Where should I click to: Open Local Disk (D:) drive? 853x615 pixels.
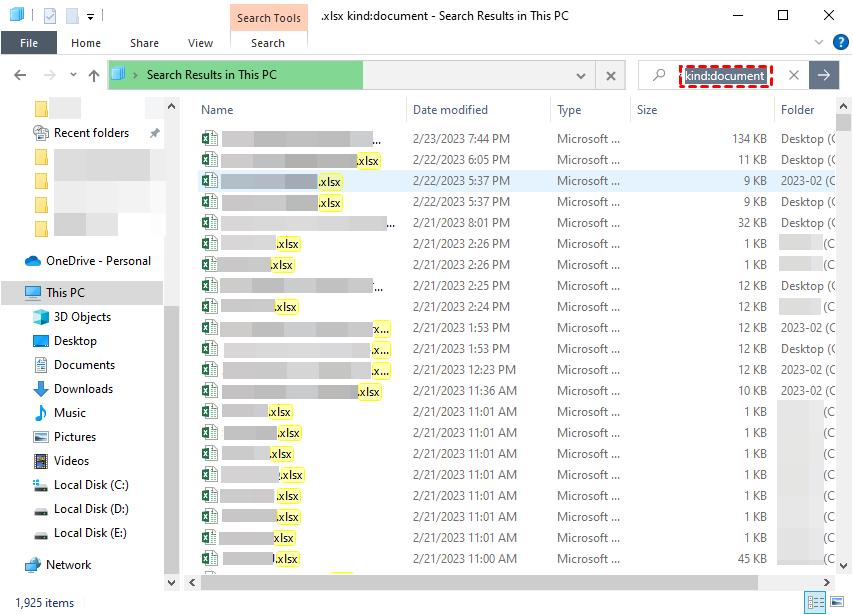91,509
